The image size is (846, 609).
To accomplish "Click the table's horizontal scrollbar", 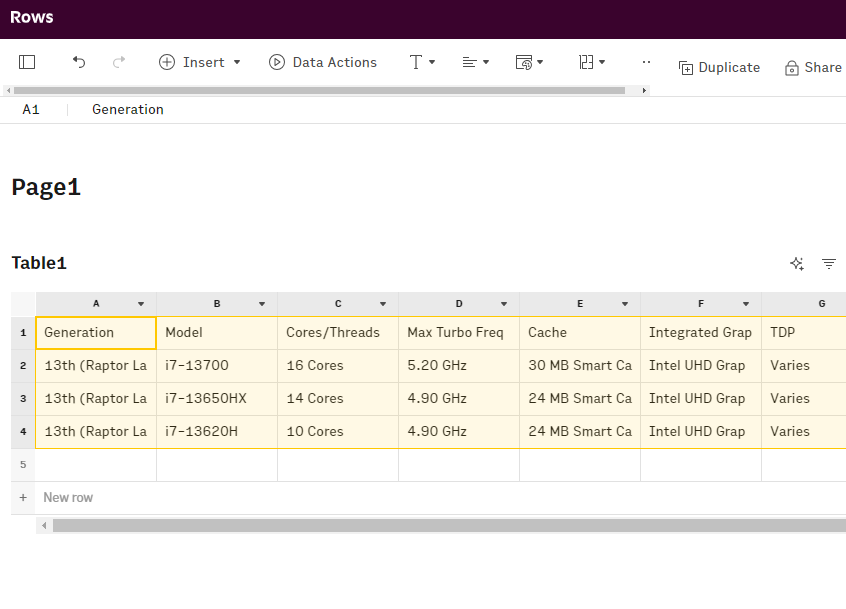I will [440, 525].
